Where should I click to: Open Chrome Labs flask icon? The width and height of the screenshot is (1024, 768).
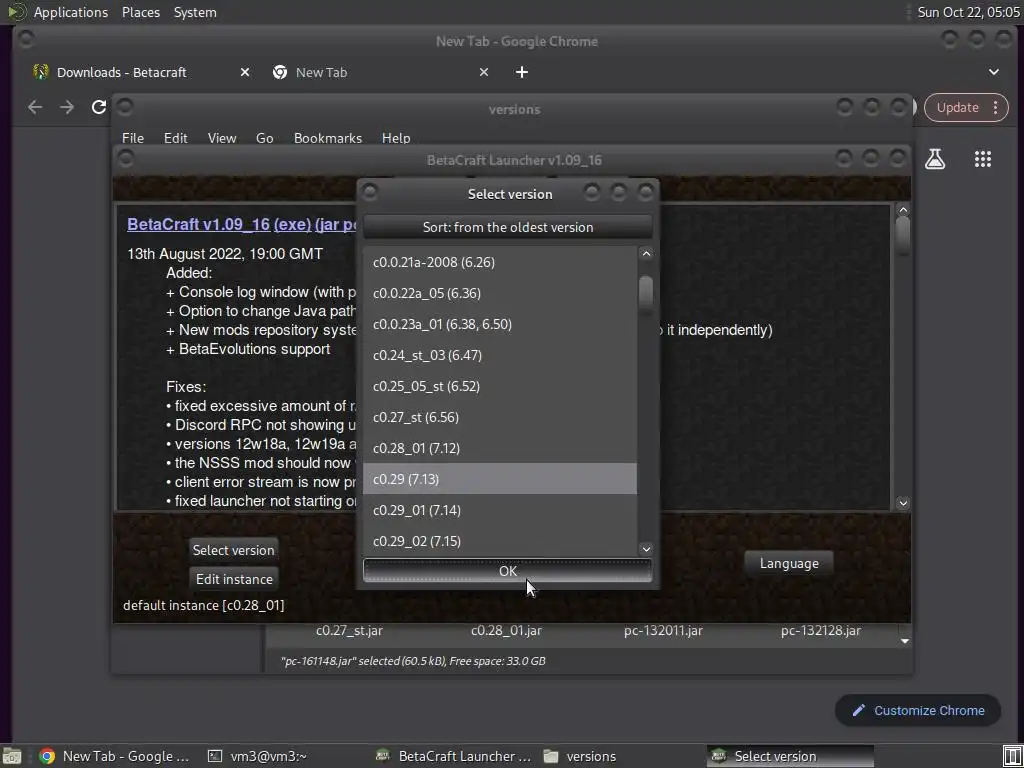point(935,159)
